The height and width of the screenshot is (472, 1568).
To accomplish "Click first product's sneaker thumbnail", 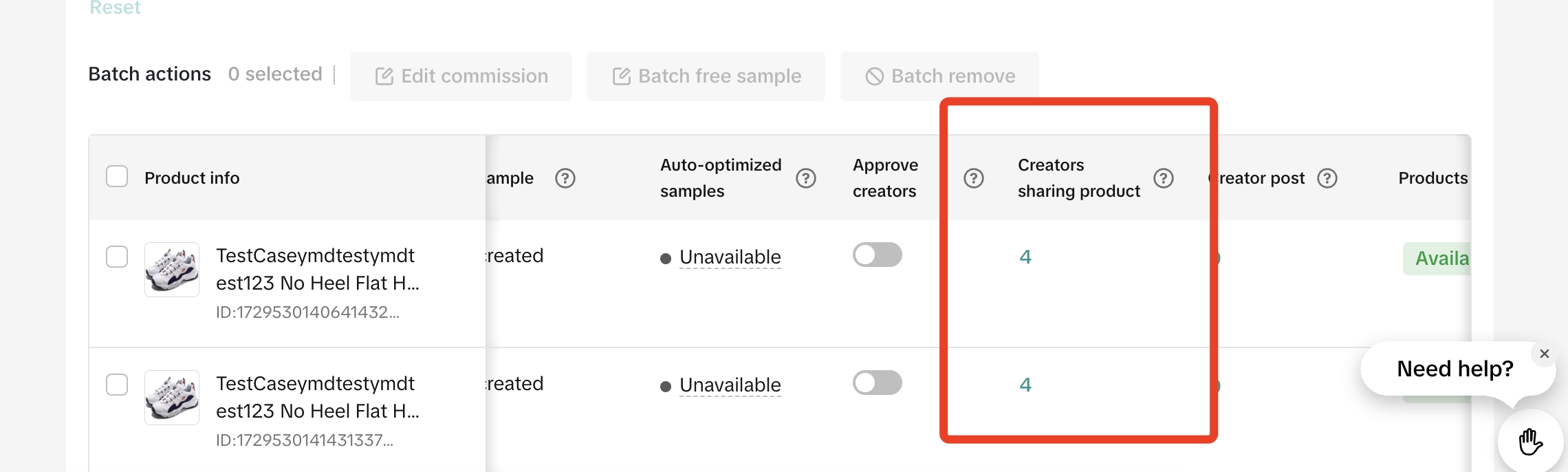I will (172, 269).
